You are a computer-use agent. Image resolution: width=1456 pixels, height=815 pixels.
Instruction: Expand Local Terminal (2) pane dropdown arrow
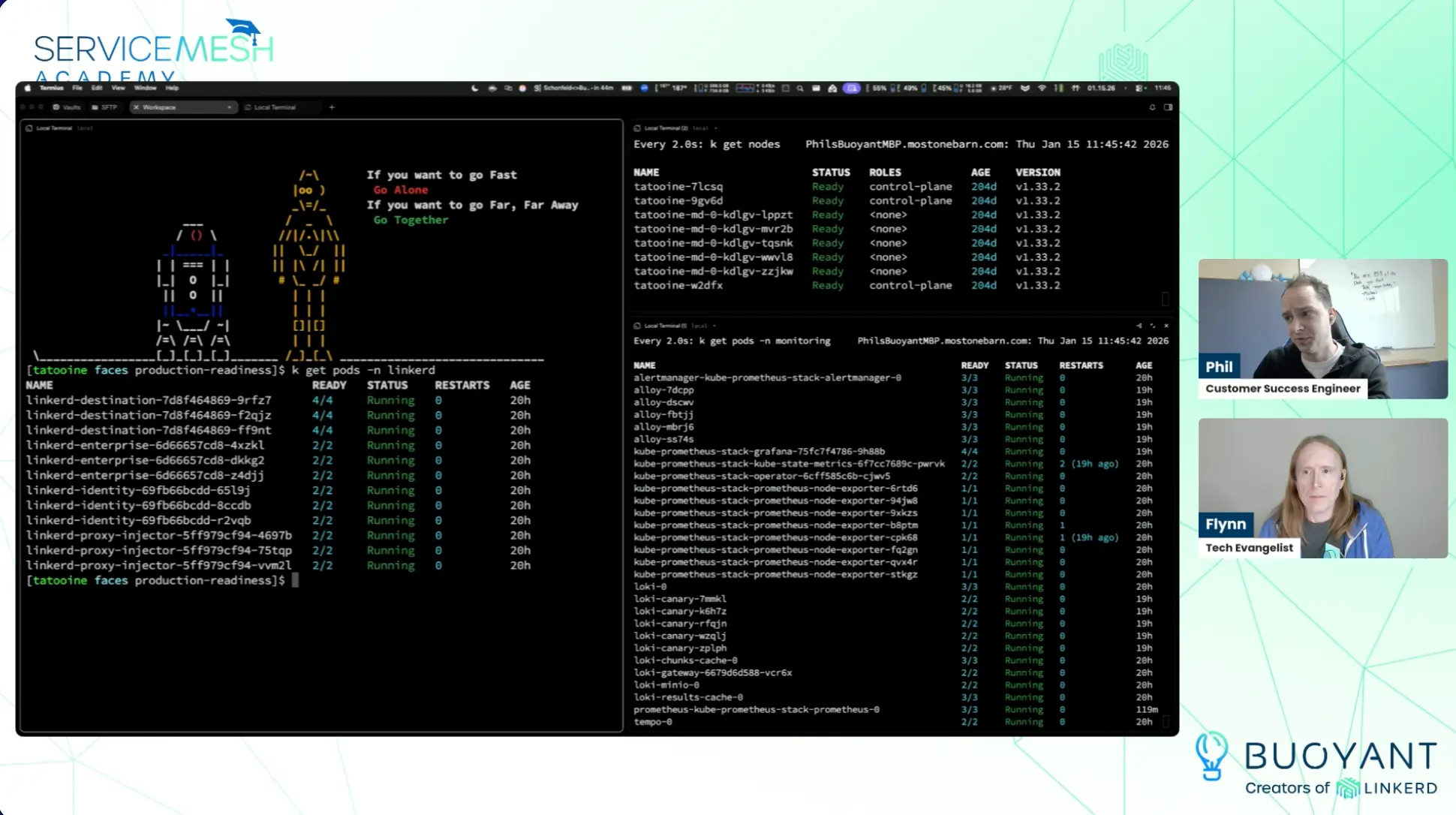[x=715, y=128]
